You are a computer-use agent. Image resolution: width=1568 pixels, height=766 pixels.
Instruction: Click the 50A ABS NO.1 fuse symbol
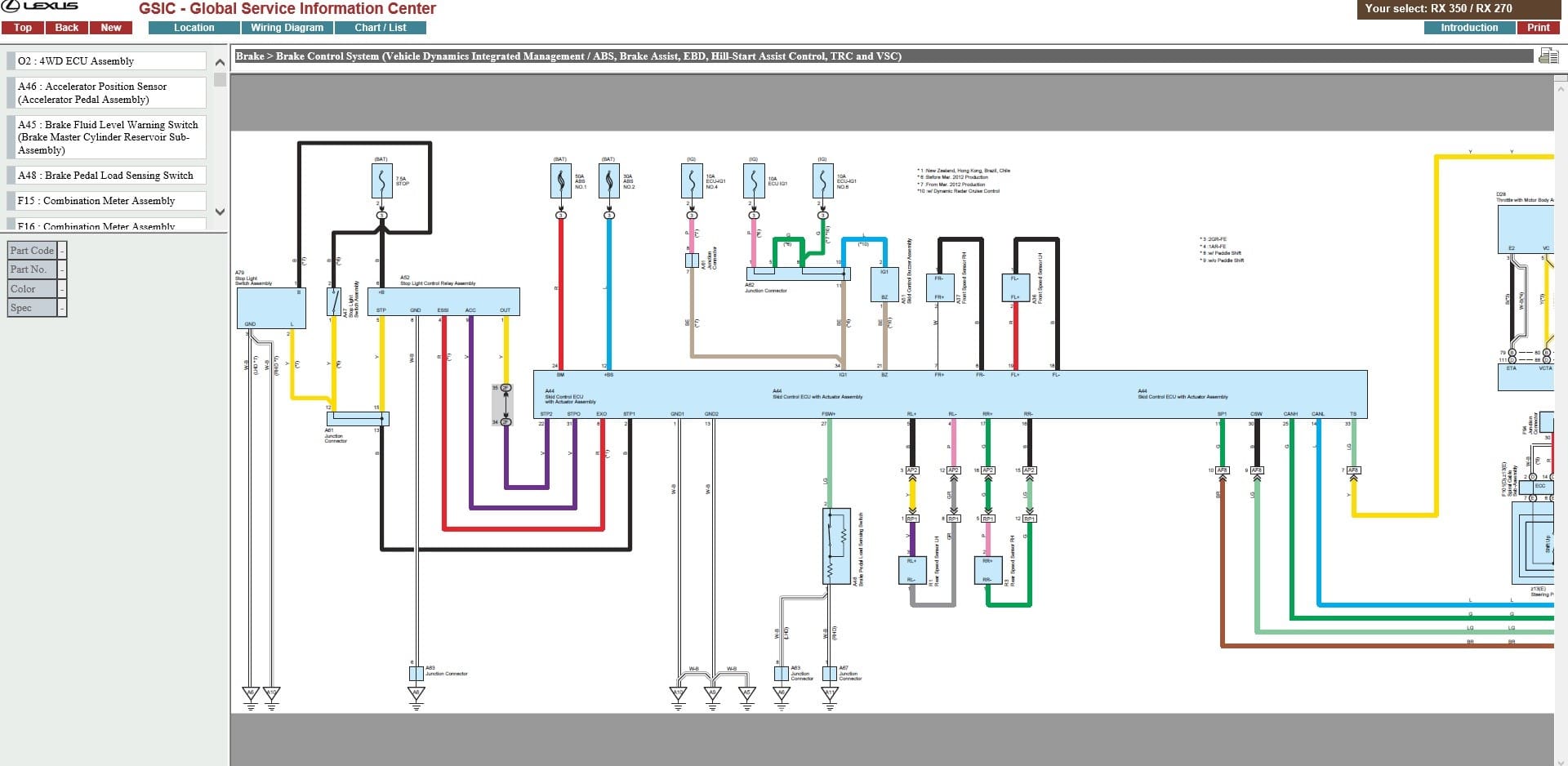tap(561, 181)
